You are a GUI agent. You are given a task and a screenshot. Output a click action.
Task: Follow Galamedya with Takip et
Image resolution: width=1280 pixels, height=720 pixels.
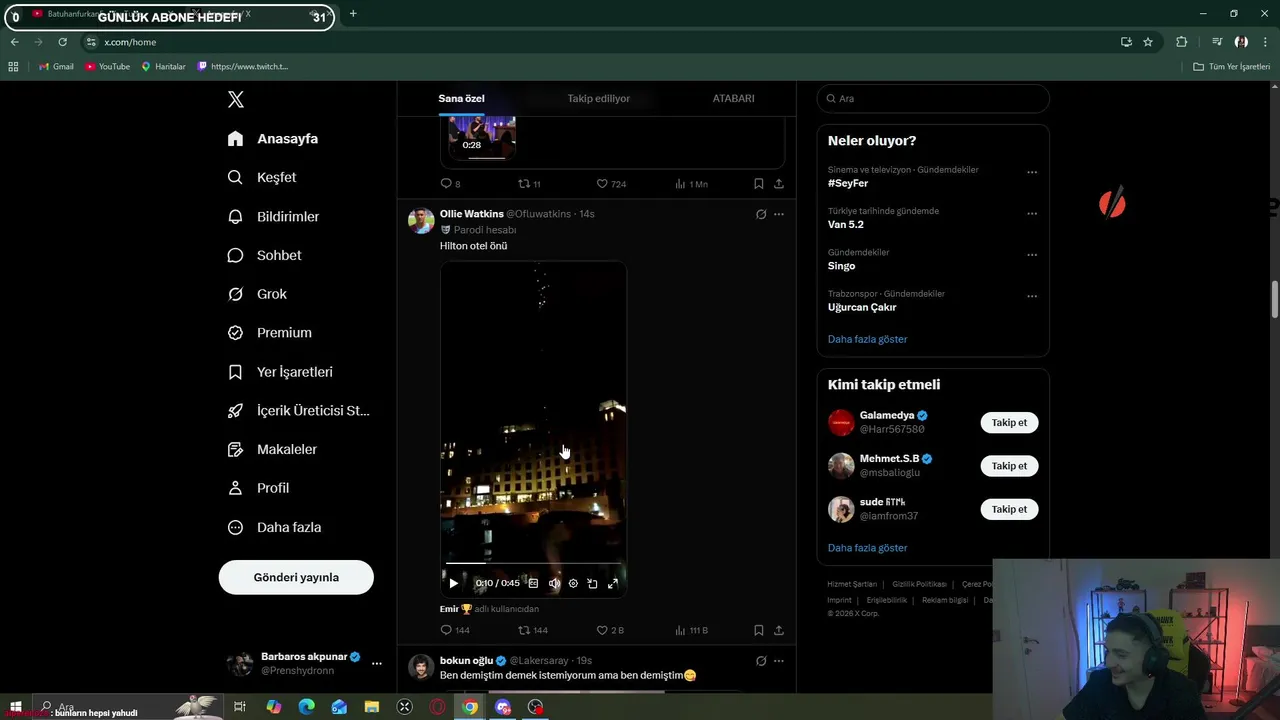pyautogui.click(x=1009, y=422)
